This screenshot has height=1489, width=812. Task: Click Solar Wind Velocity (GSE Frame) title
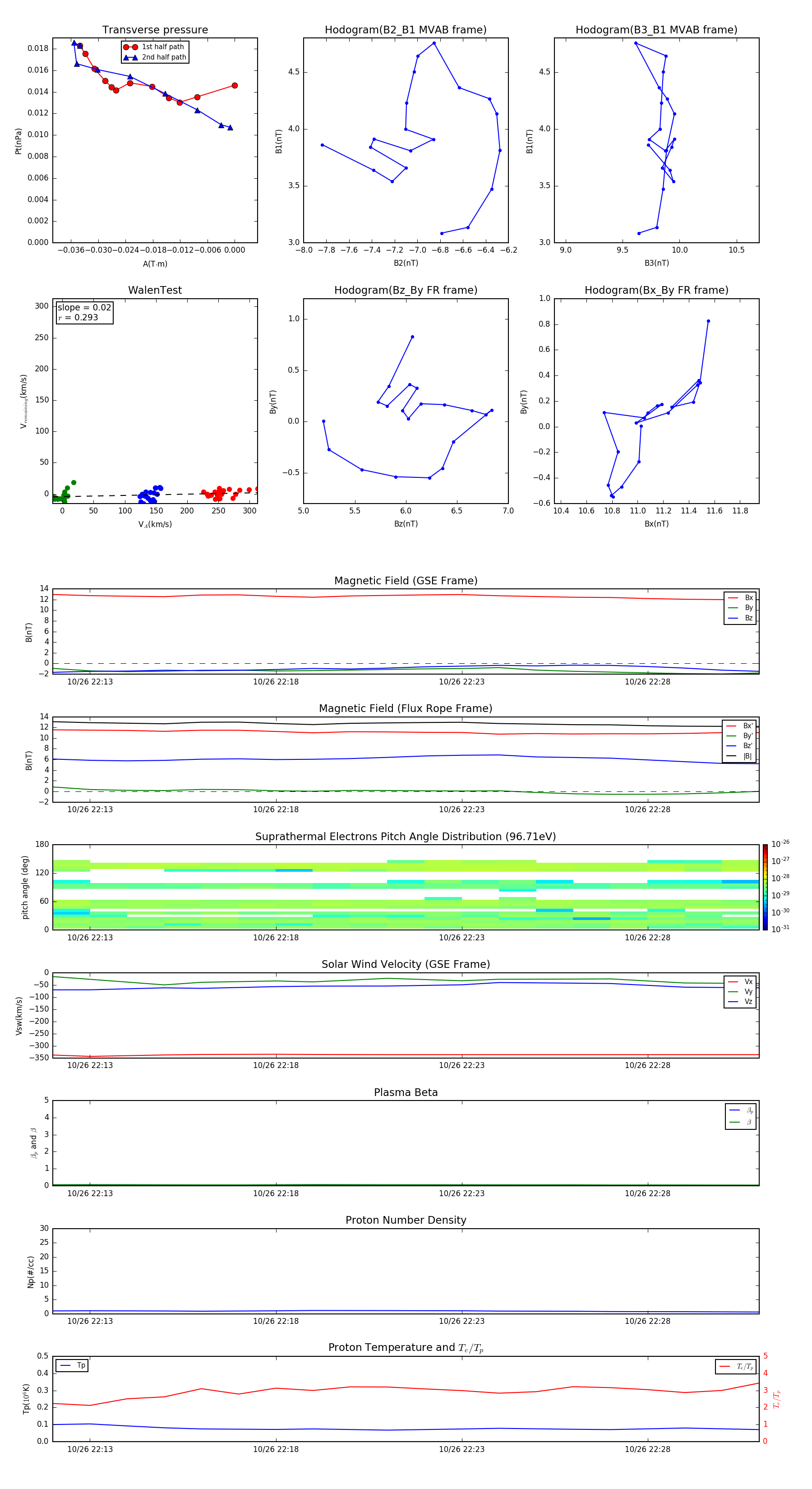pyautogui.click(x=406, y=964)
